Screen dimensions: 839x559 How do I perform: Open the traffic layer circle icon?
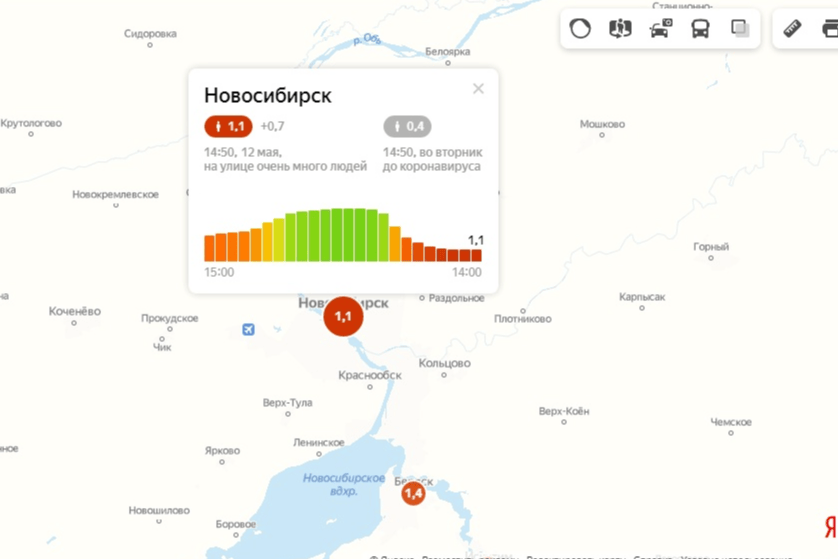580,28
